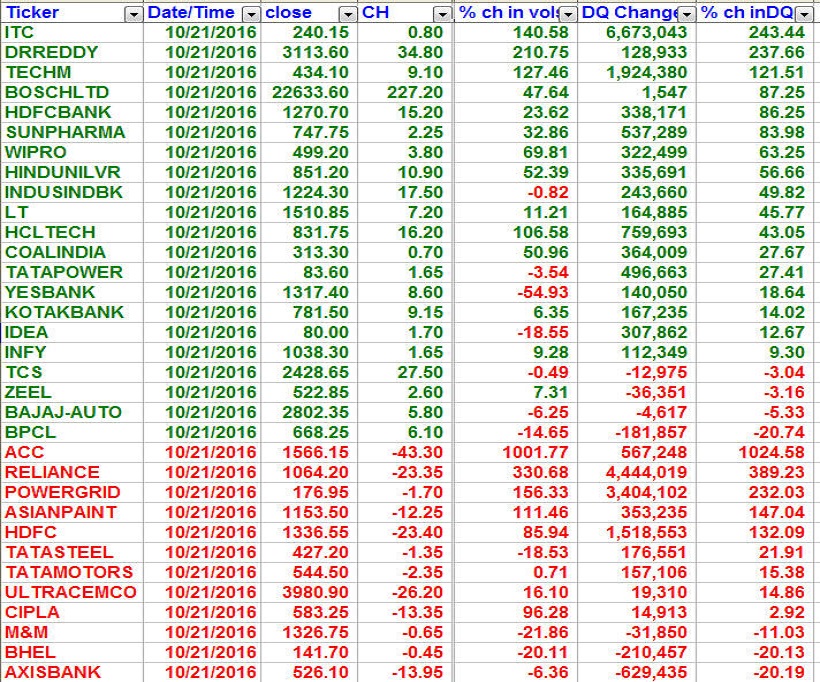The image size is (820, 682).
Task: Select the RELIANCE ticker cell
Action: (x=52, y=472)
